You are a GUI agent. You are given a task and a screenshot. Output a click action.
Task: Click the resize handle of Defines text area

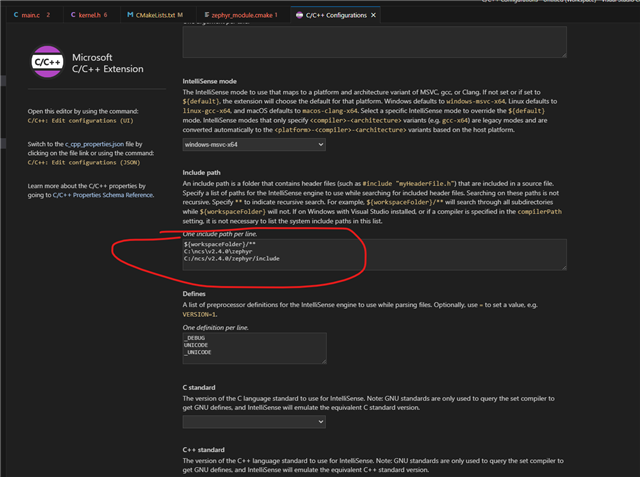(x=324, y=361)
